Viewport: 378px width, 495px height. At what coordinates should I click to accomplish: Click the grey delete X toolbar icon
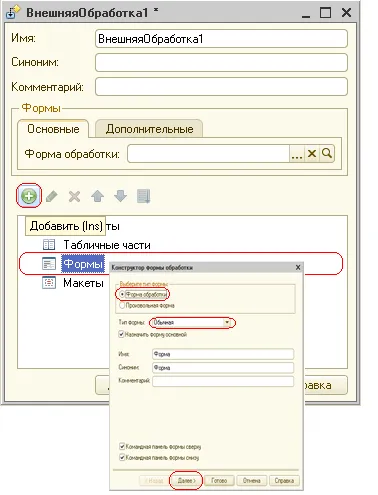click(x=74, y=196)
